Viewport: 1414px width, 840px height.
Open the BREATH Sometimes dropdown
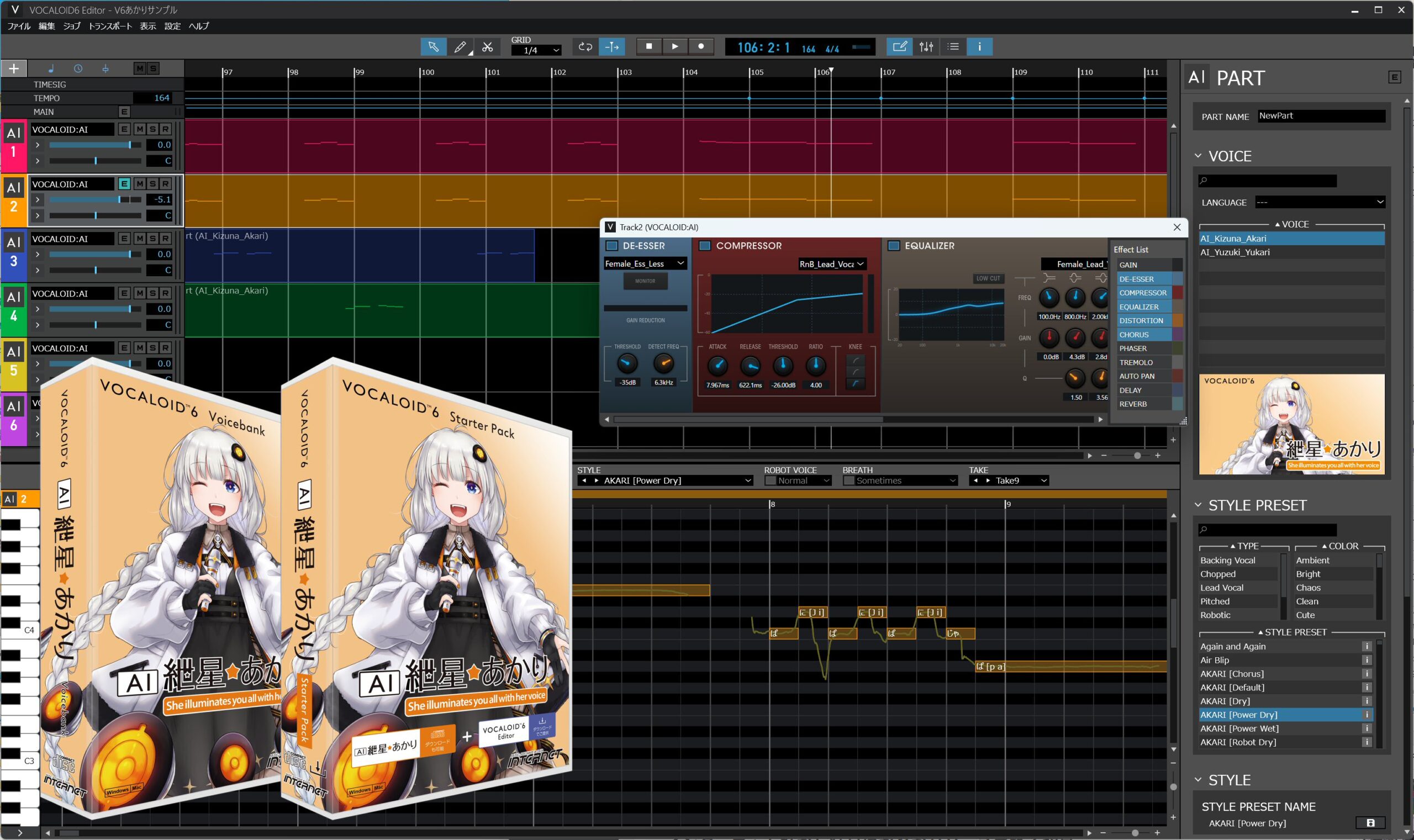[x=900, y=480]
